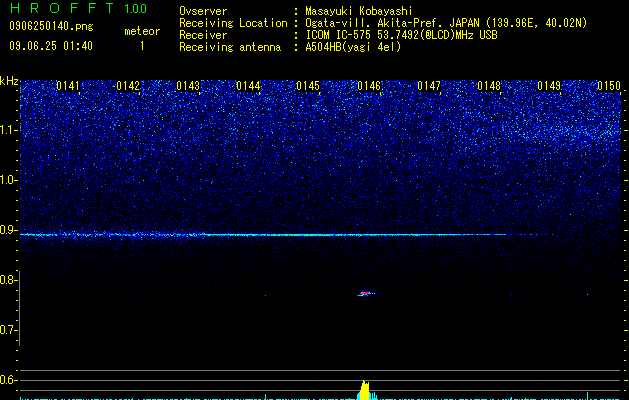This screenshot has width=629, height=400.
Task: Click the 1.1 kHz axis label
Action: 8,130
